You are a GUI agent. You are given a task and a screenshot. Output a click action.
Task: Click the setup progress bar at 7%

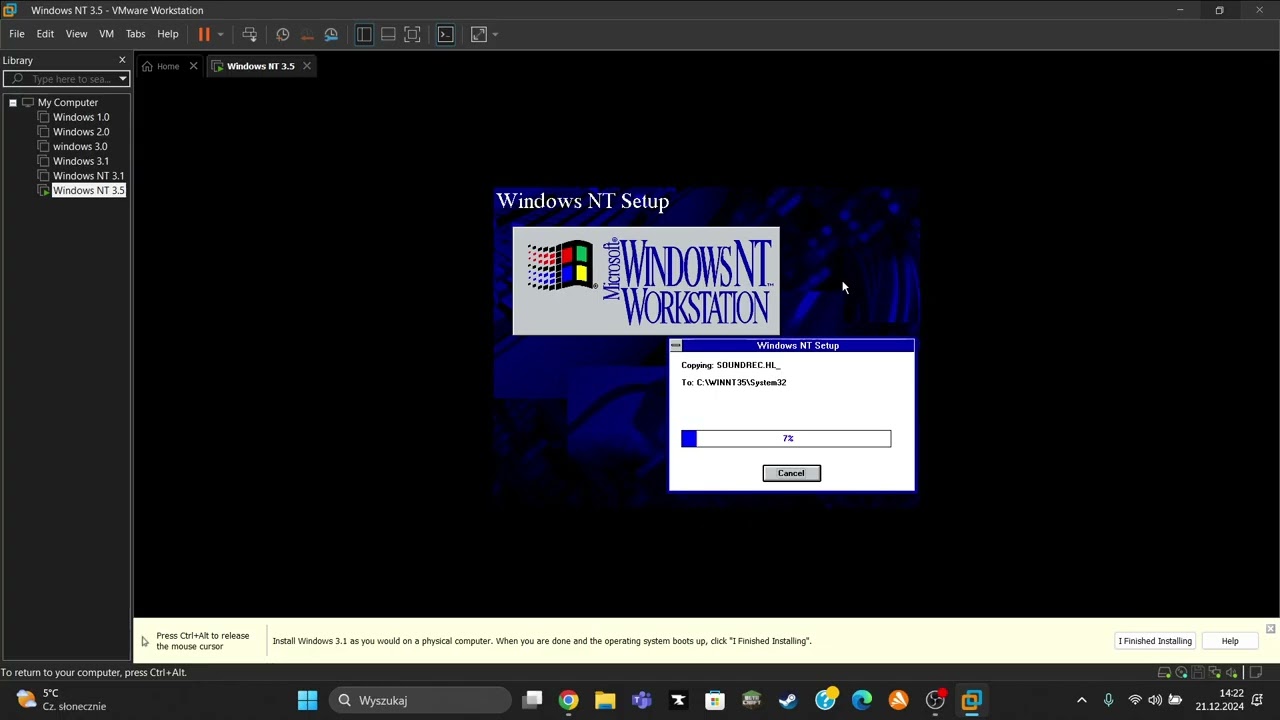point(786,438)
